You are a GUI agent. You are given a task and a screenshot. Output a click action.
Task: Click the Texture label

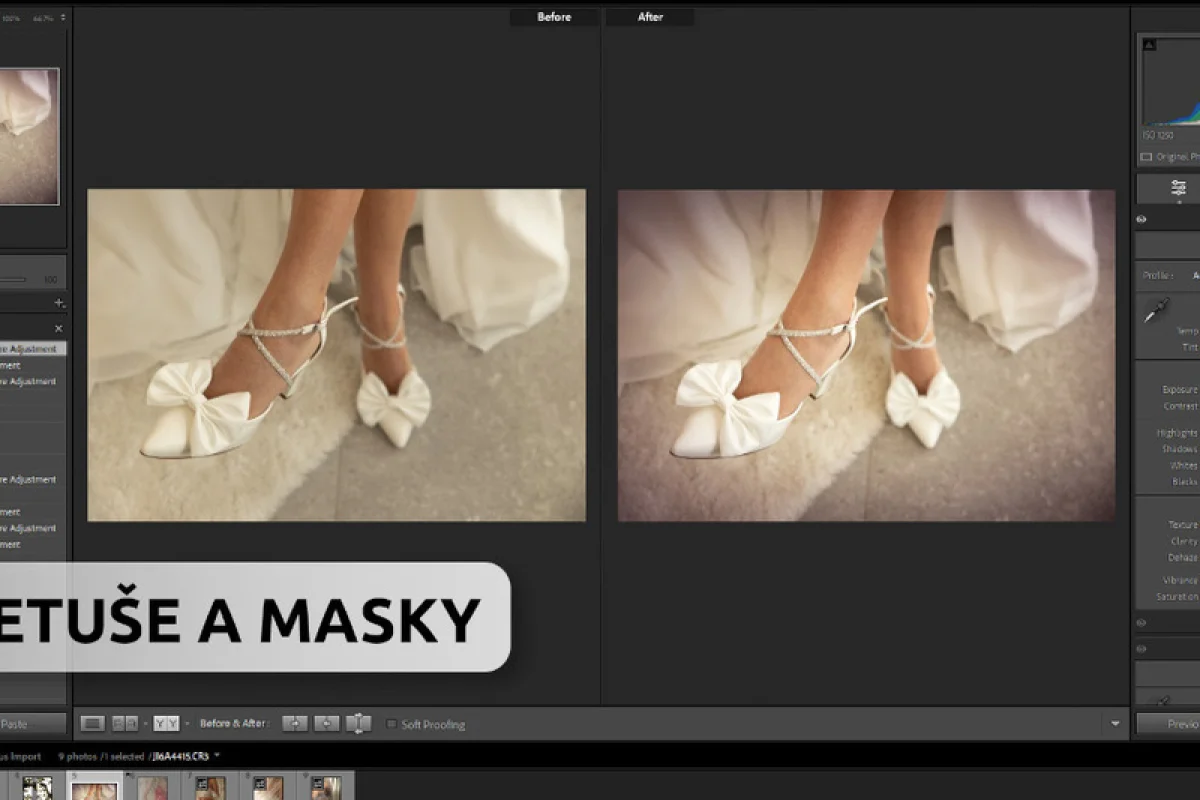[1183, 524]
